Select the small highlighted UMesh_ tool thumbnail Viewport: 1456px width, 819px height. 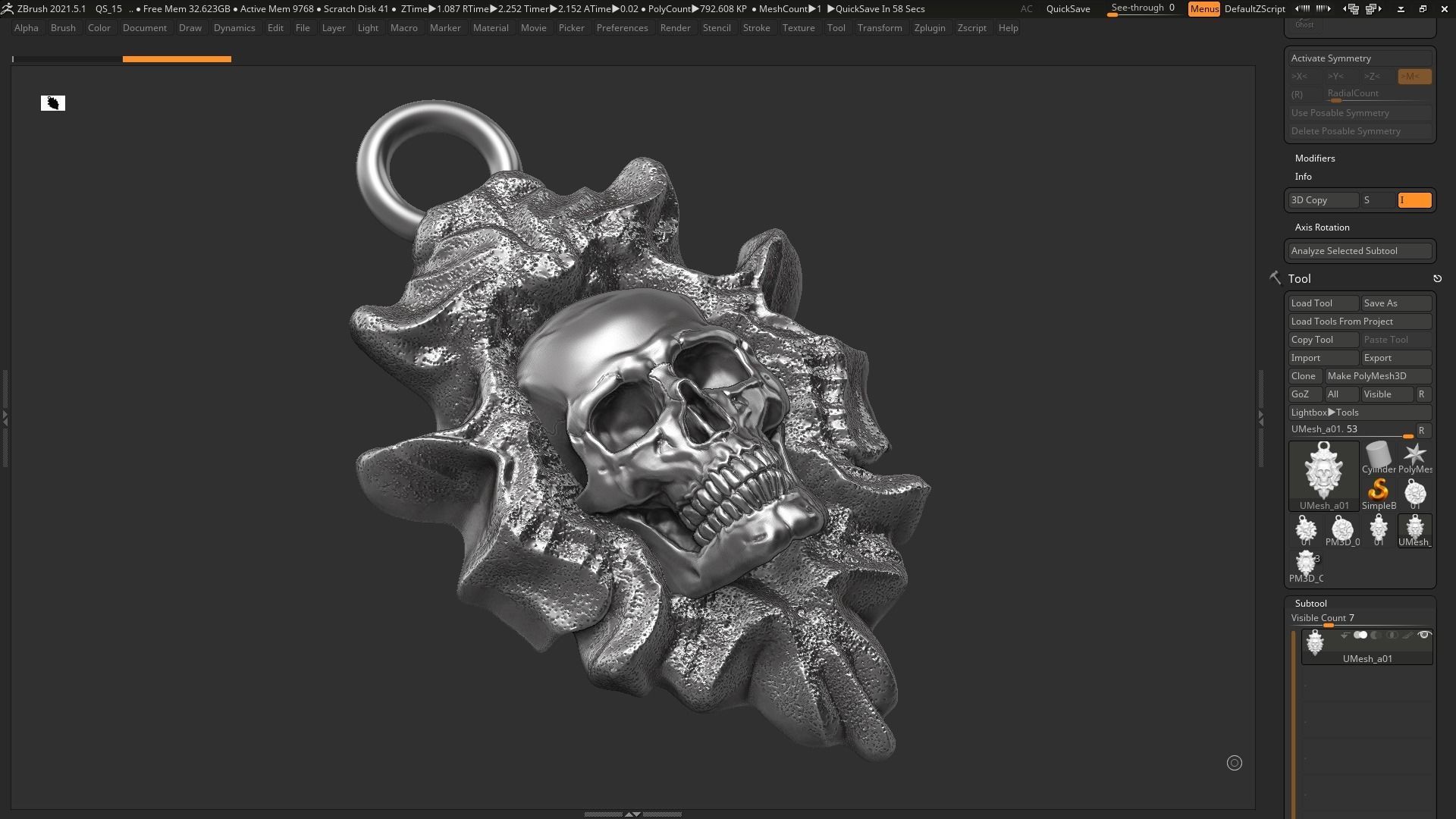coord(1414,531)
